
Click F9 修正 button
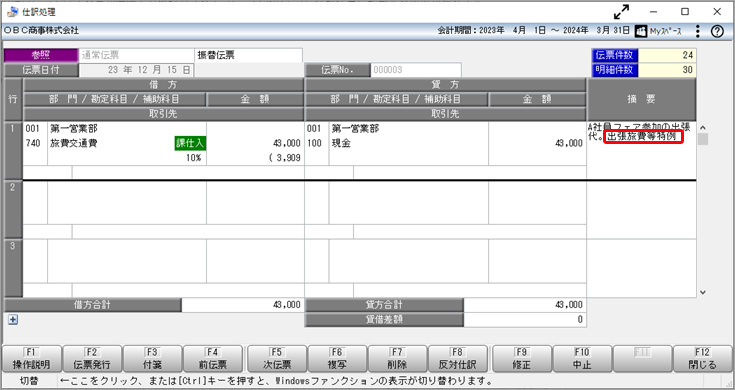click(521, 359)
